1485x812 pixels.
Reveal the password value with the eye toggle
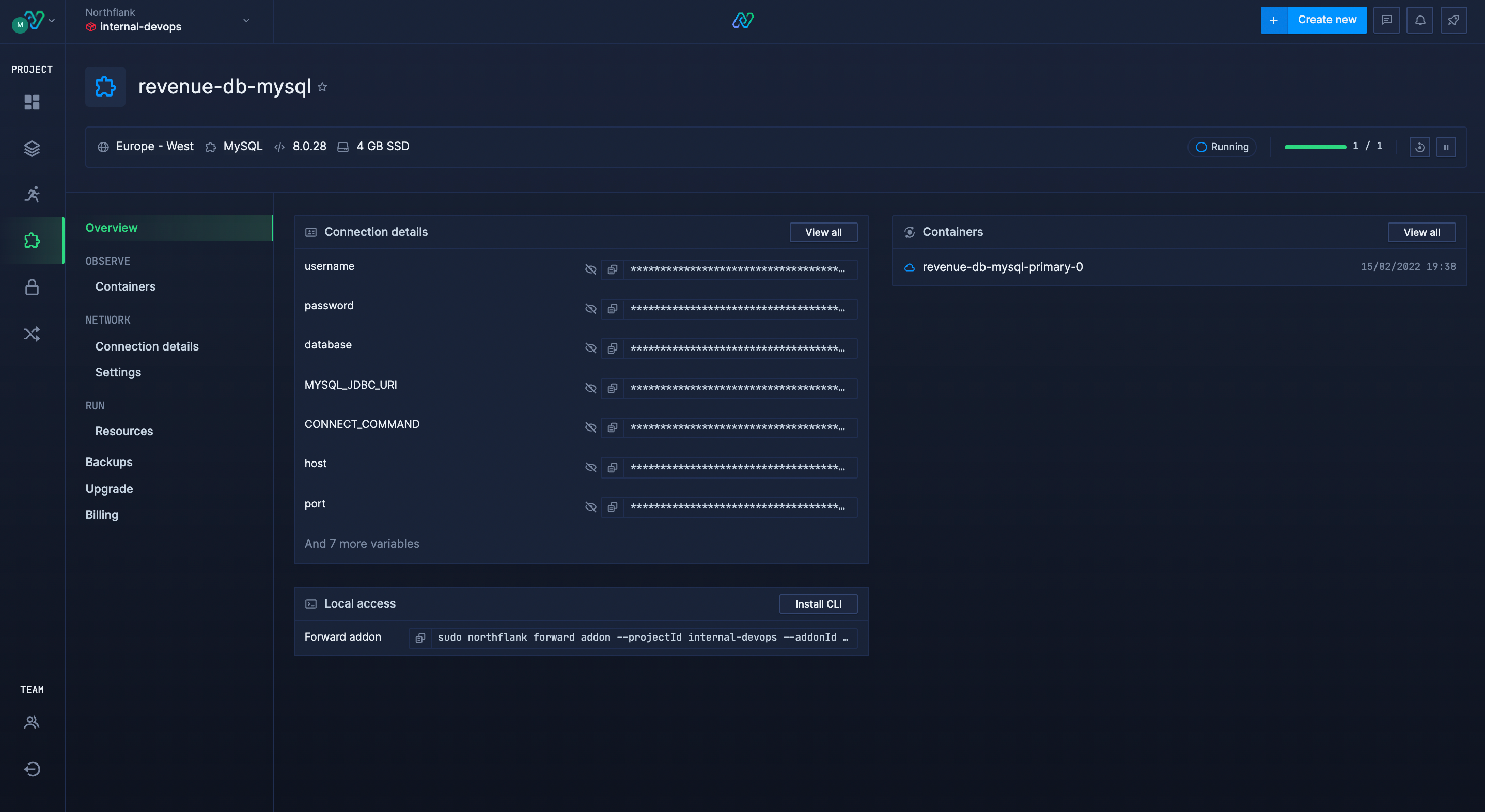590,309
